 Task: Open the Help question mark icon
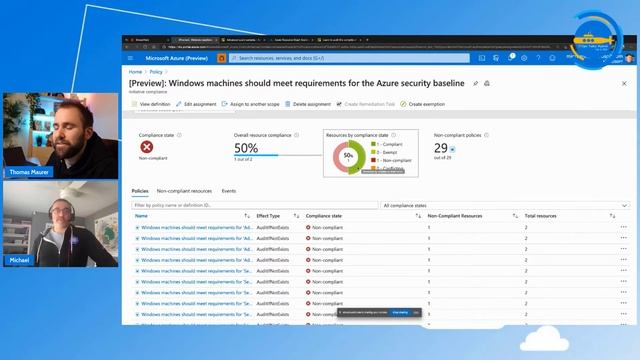(538, 58)
